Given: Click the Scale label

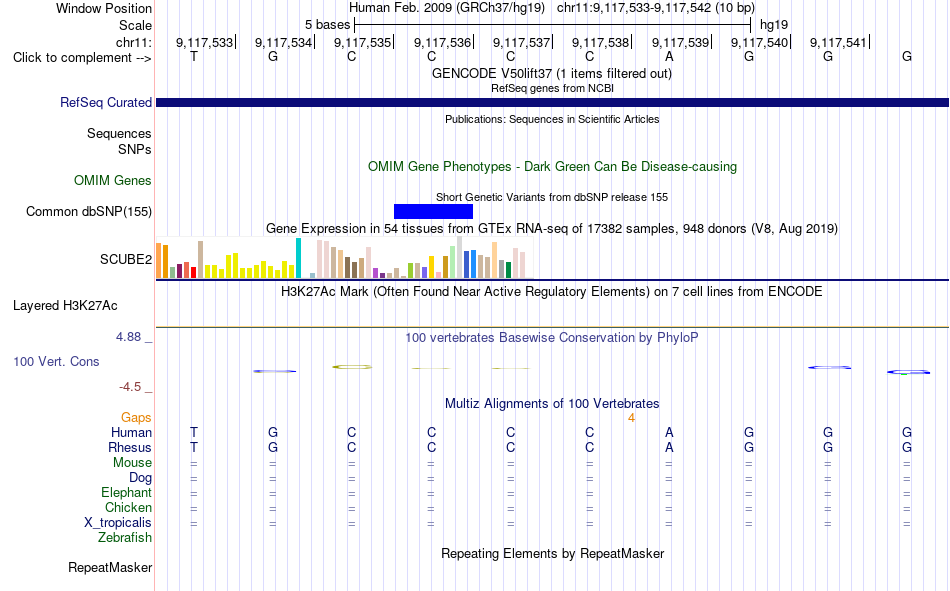Looking at the screenshot, I should [135, 25].
